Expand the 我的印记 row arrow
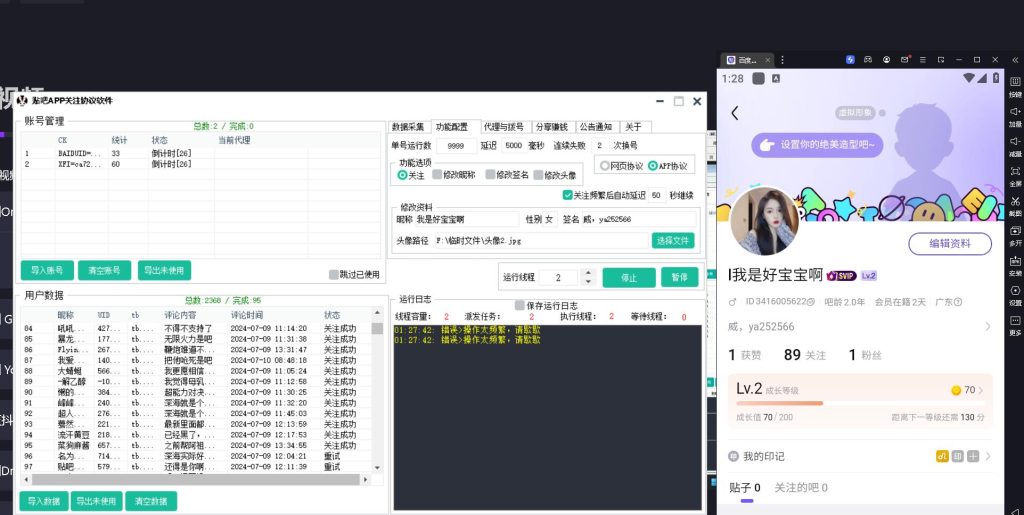The height and width of the screenshot is (515, 1024). pos(987,456)
